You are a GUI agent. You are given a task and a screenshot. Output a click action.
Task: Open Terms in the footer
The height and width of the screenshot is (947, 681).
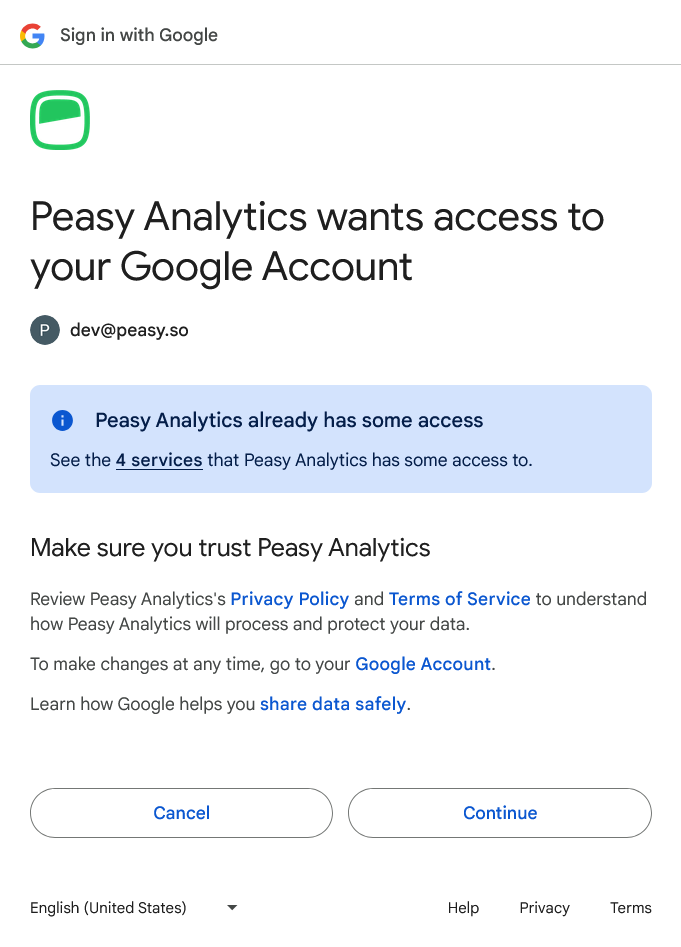pos(631,908)
